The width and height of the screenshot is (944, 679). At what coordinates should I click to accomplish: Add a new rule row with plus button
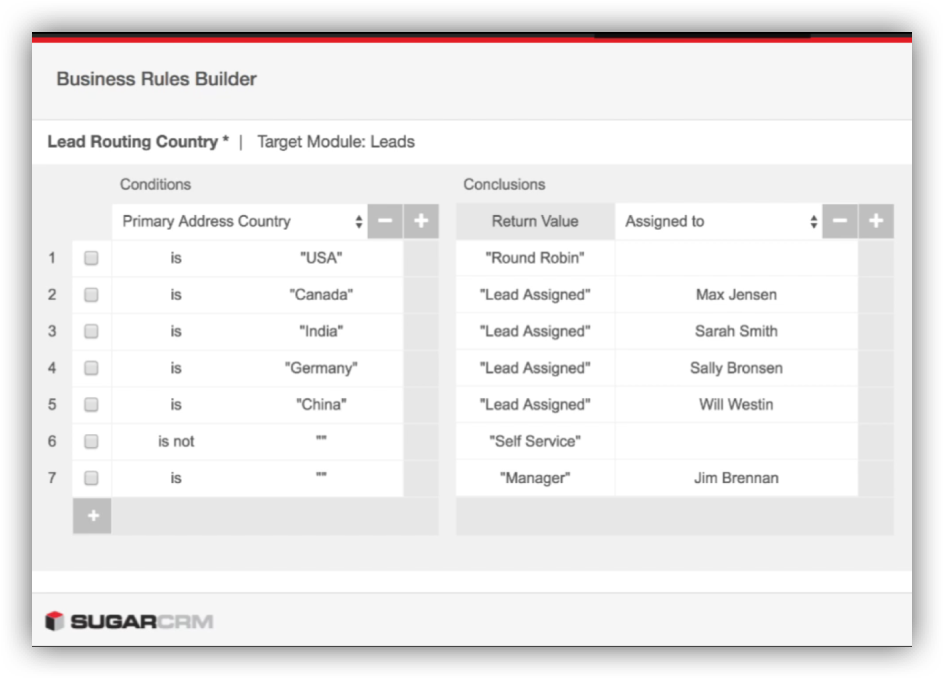[92, 516]
